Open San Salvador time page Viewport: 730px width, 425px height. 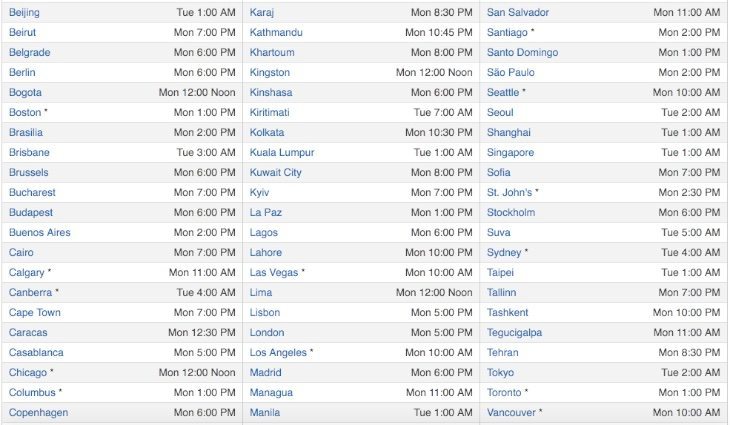[x=518, y=13]
